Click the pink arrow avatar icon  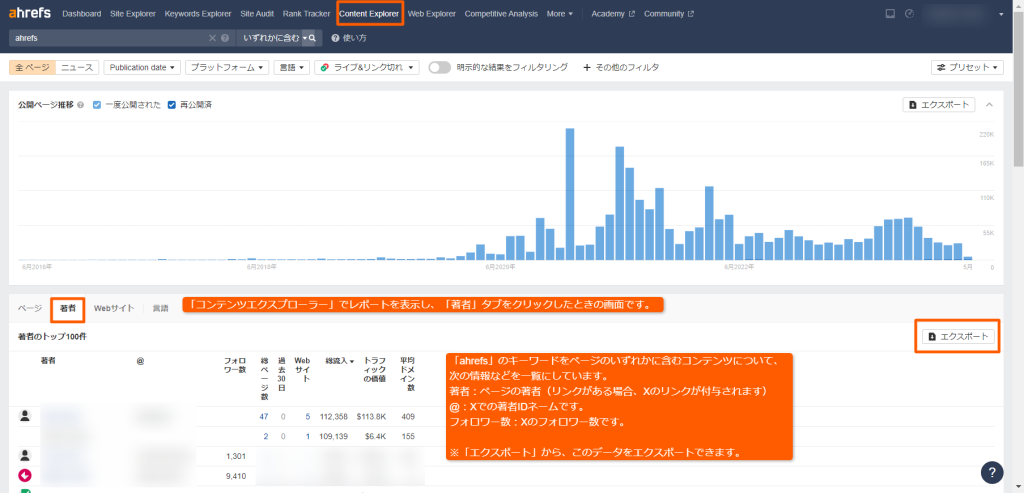coord(26,475)
